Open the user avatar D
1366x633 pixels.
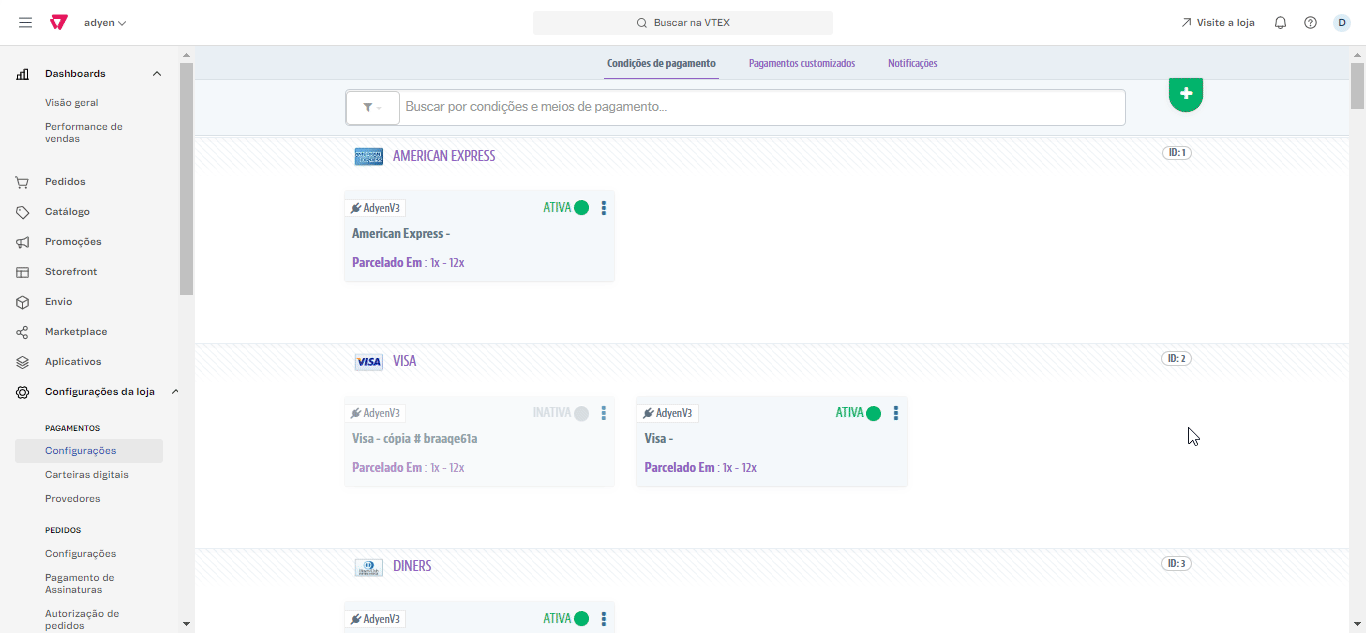[x=1342, y=22]
